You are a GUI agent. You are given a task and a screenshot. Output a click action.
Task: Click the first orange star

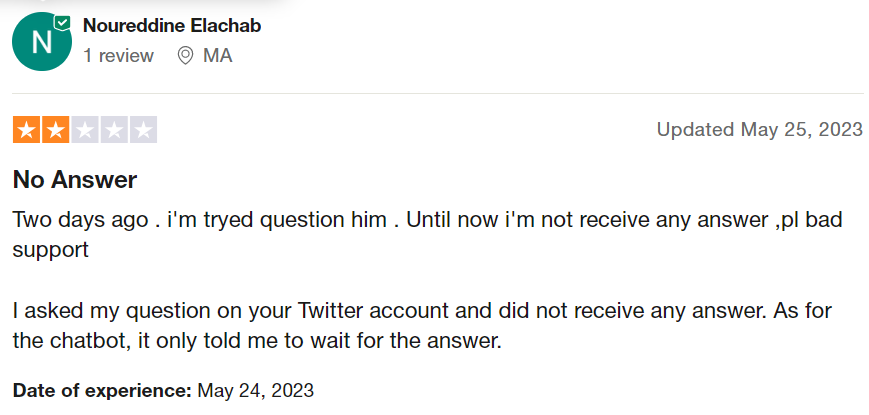(x=26, y=130)
